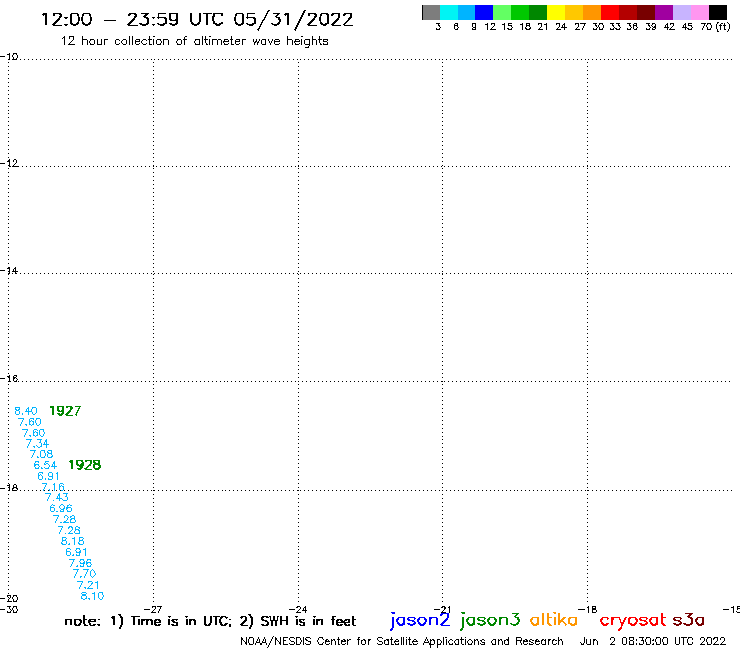This screenshot has height=650, width=740.
Task: Click the lavender swatch in the color scale
Action: [x=681, y=12]
